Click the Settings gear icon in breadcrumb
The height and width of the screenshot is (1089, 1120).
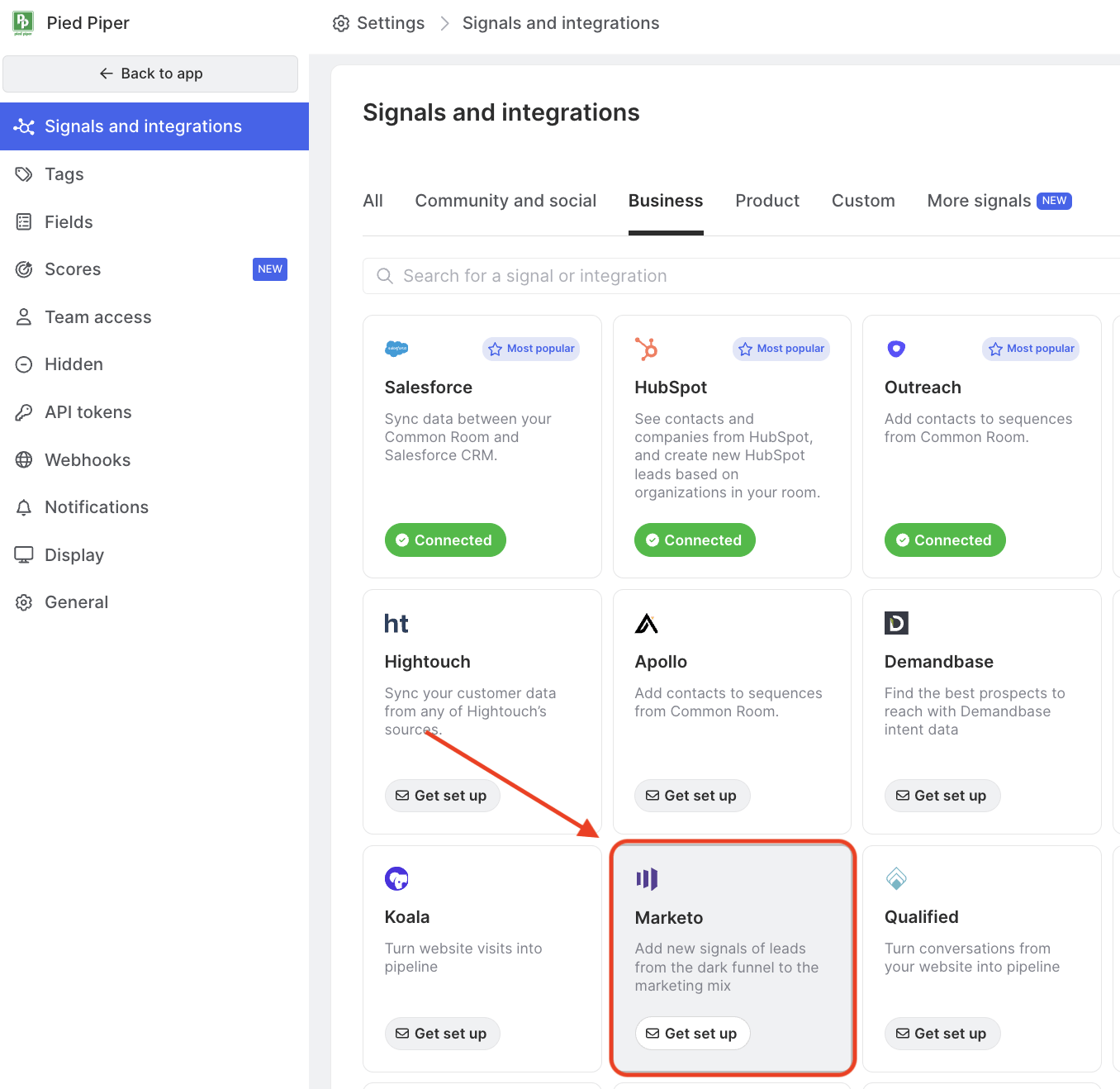coord(341,23)
